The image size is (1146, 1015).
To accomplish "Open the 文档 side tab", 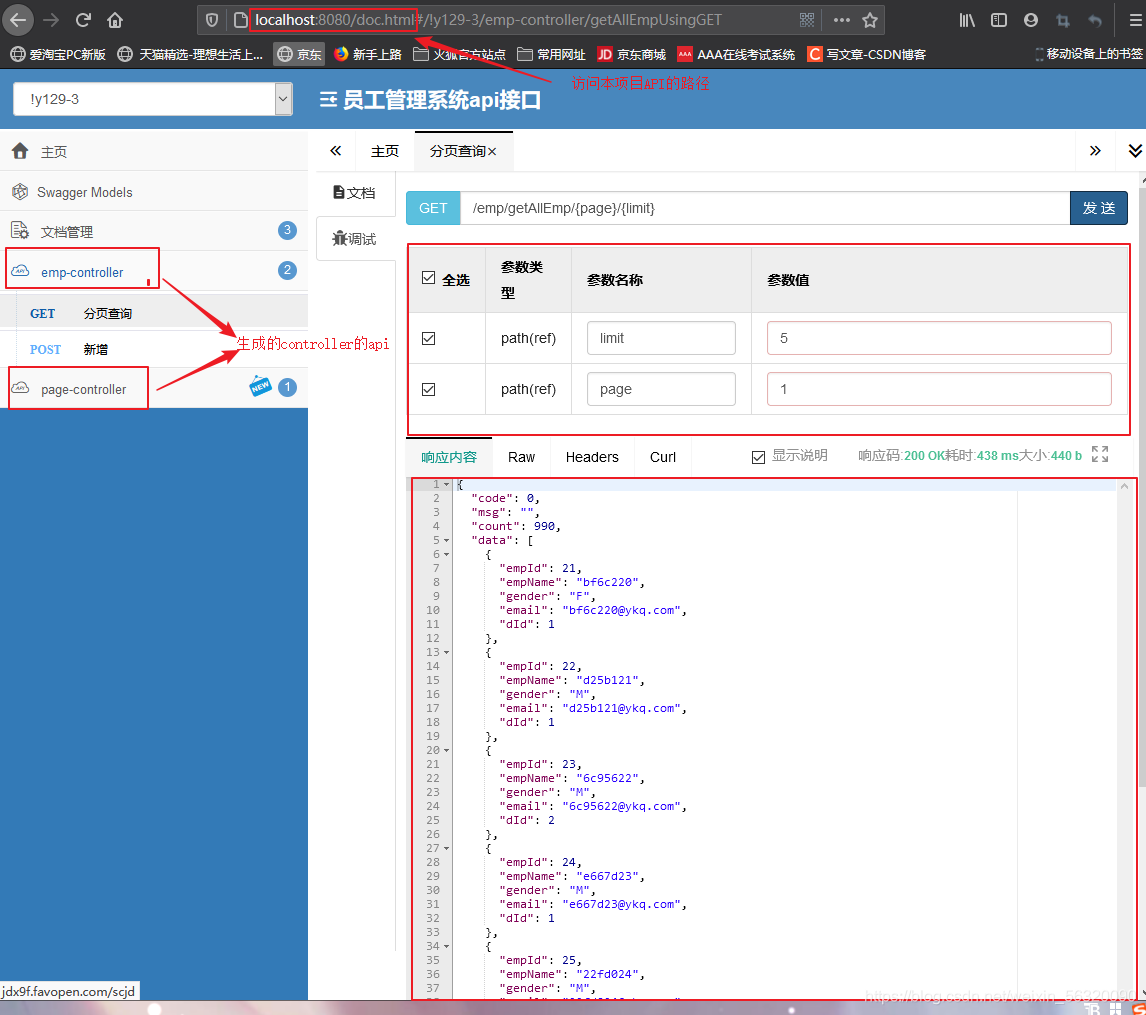I will 355,192.
